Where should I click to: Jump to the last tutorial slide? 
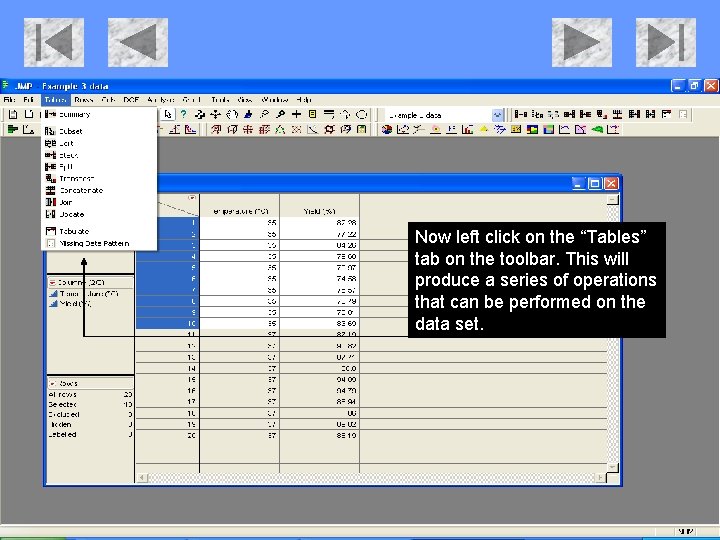[x=666, y=42]
